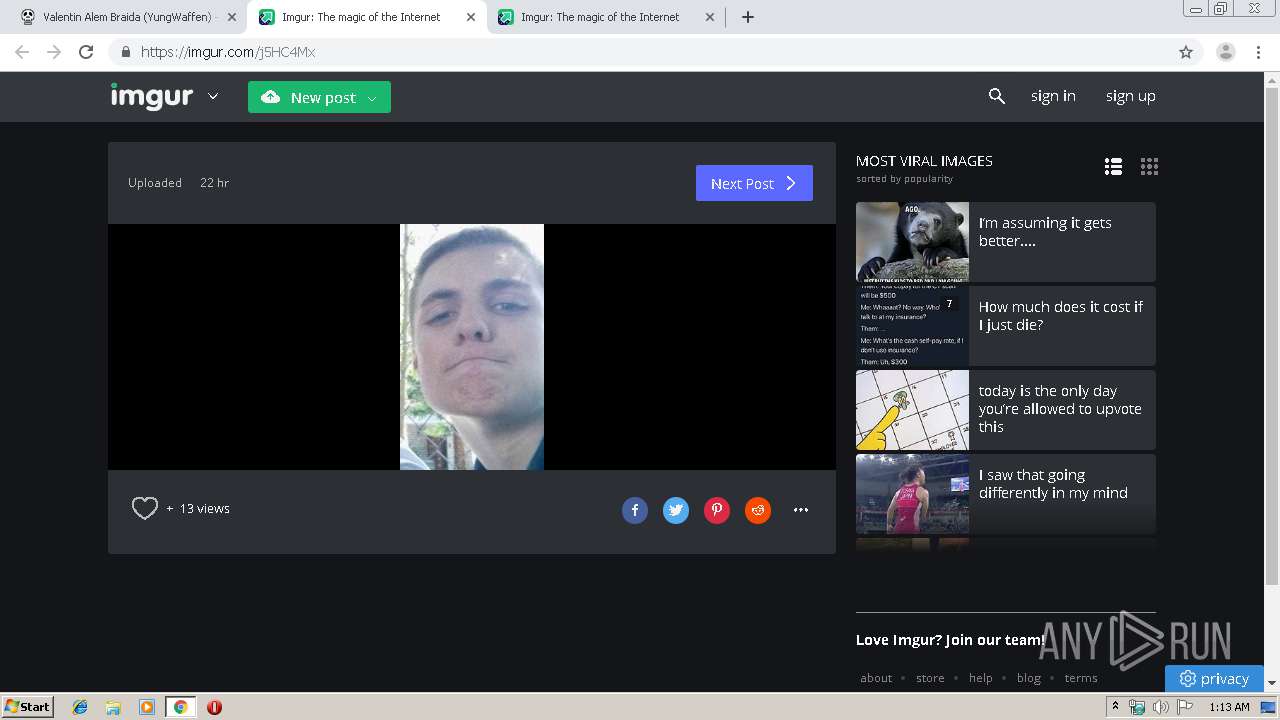Select the first Imgur browser tab
The height and width of the screenshot is (720, 1280).
point(366,17)
